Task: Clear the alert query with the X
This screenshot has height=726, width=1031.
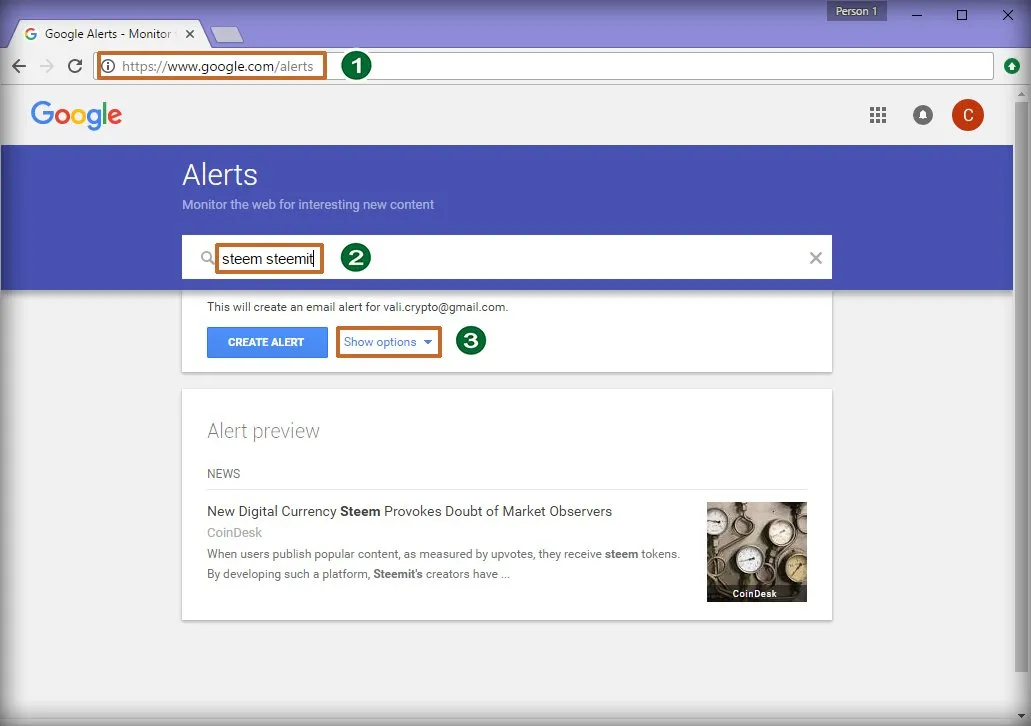Action: [x=815, y=258]
